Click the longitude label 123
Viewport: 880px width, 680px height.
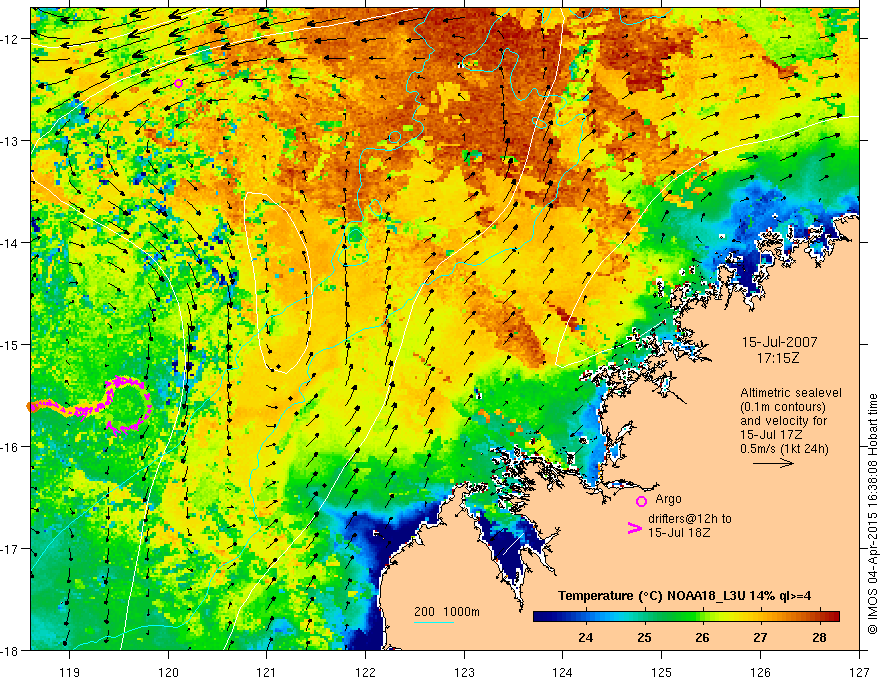click(464, 672)
